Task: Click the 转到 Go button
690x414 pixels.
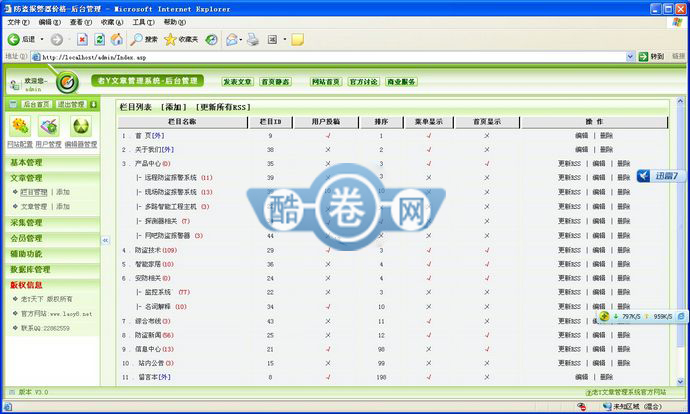Action: (651, 57)
